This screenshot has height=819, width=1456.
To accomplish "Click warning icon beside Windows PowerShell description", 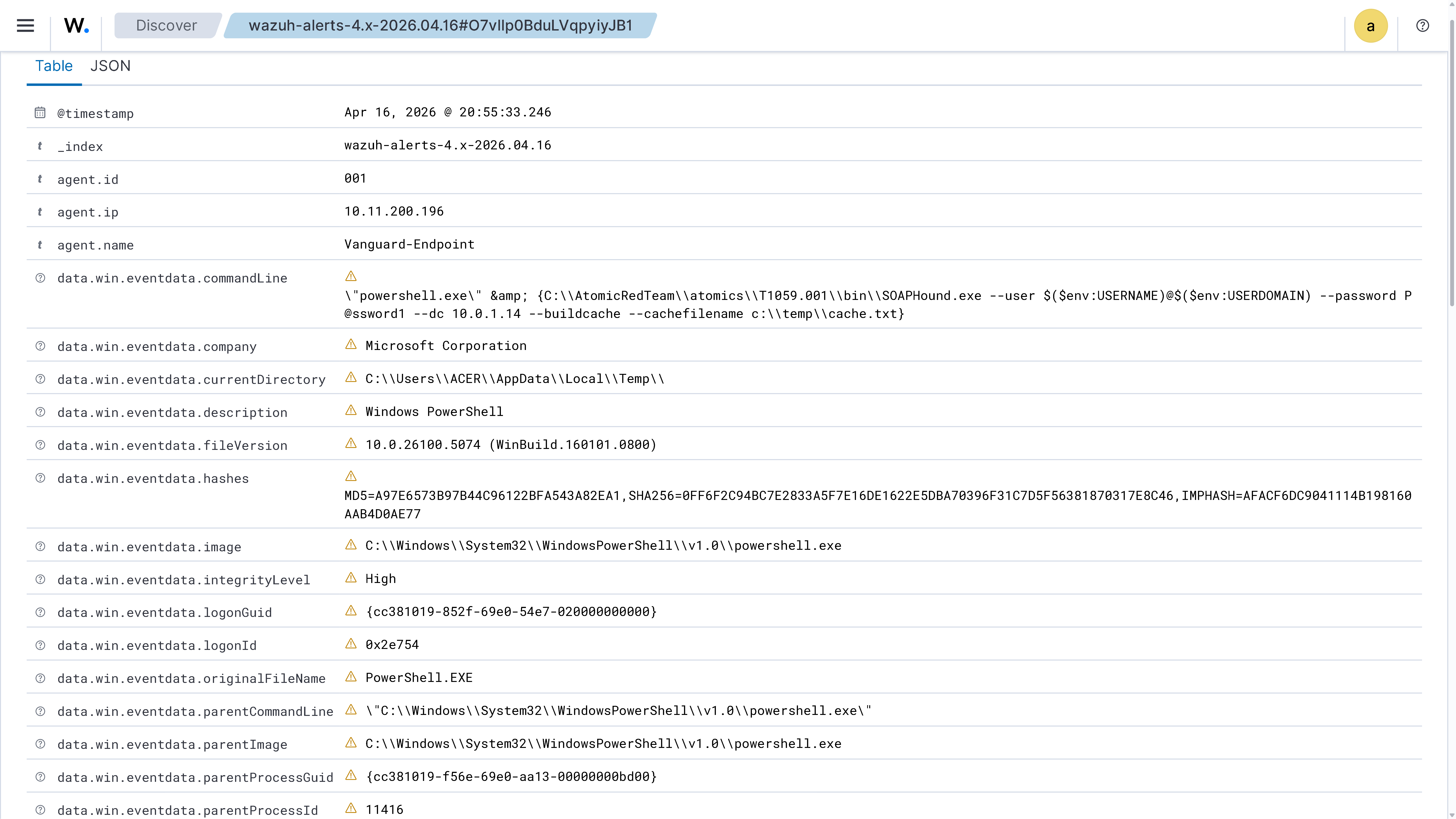I will tap(351, 410).
